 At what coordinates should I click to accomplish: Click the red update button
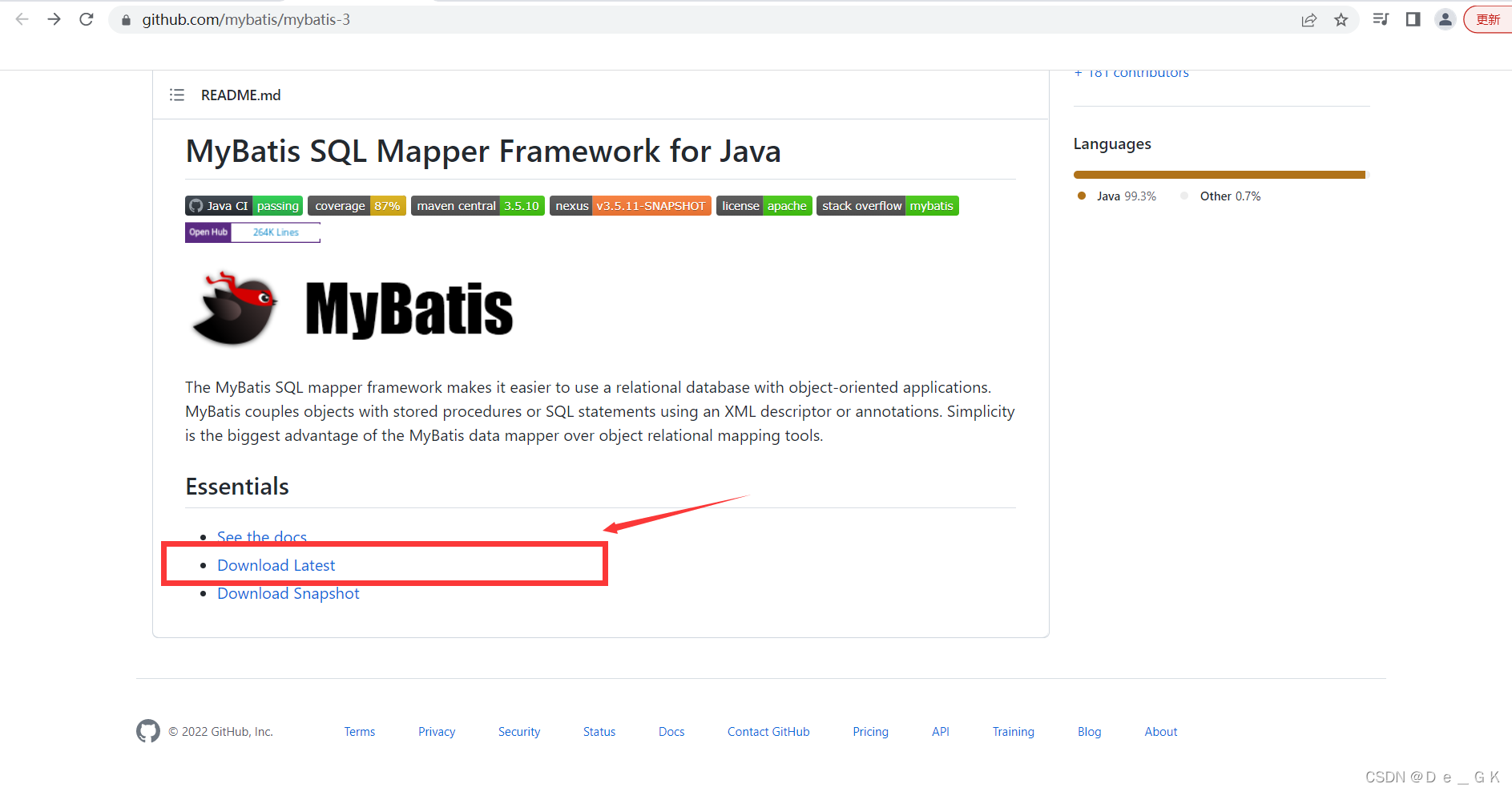(x=1488, y=19)
